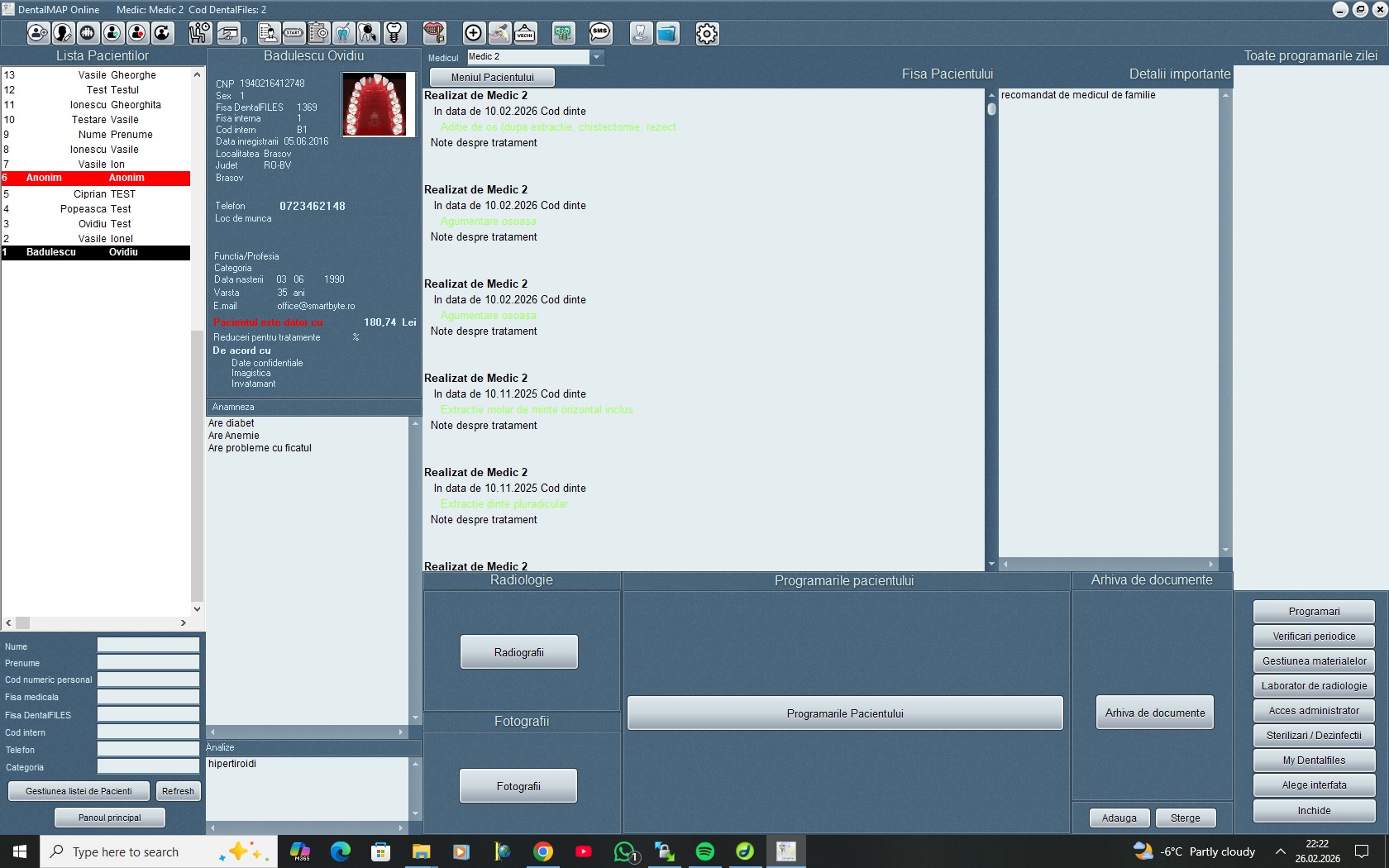
Task: Open Meniul Pacientului menu
Action: tap(492, 78)
